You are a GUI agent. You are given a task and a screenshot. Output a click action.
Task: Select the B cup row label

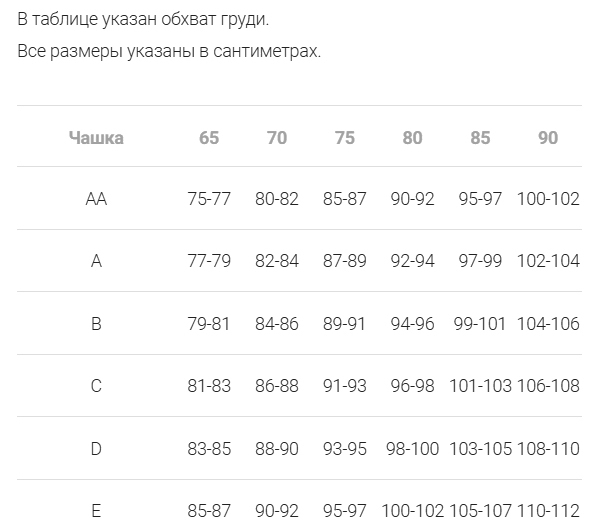(x=96, y=324)
